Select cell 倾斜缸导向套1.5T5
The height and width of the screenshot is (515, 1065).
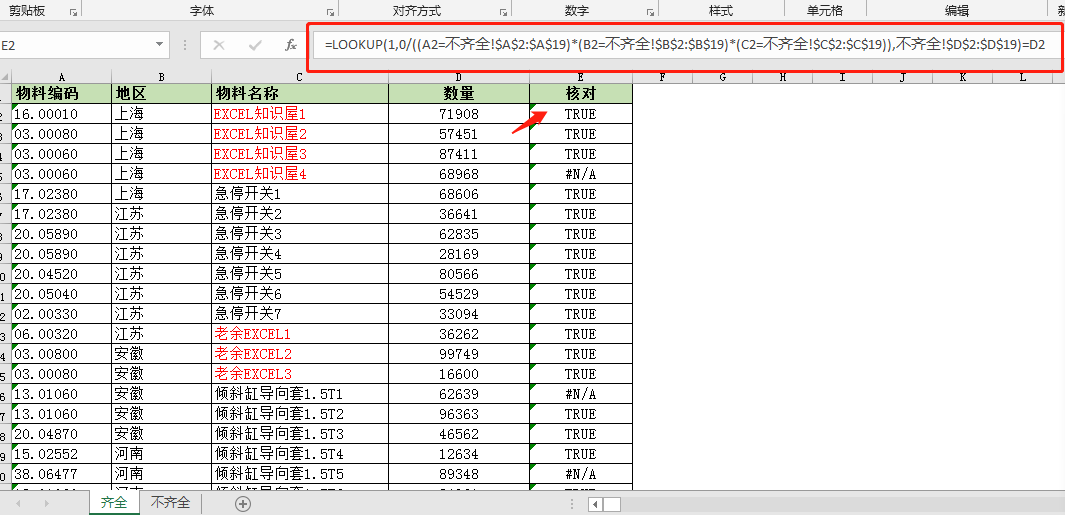[x=300, y=474]
